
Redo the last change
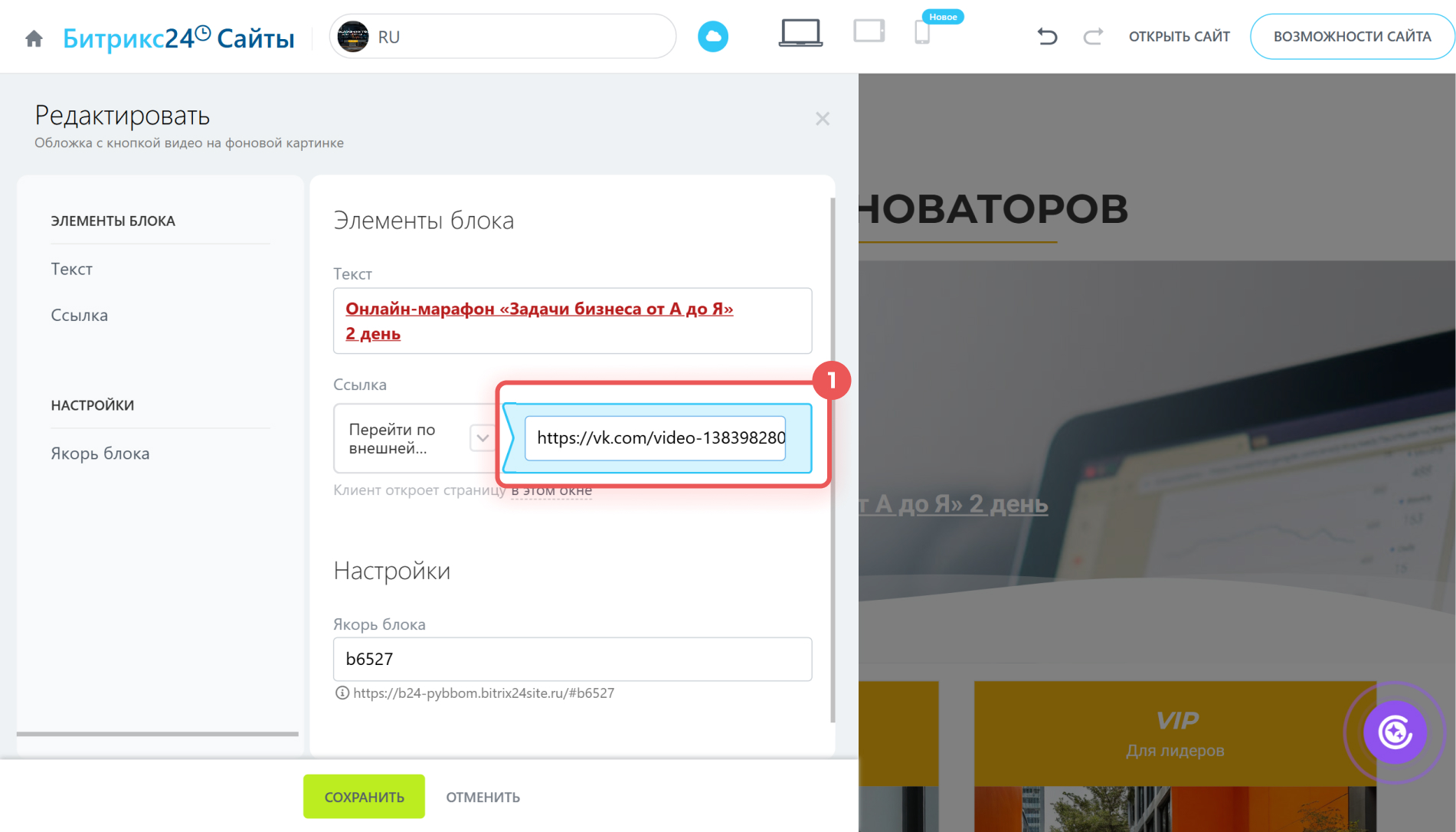1092,36
